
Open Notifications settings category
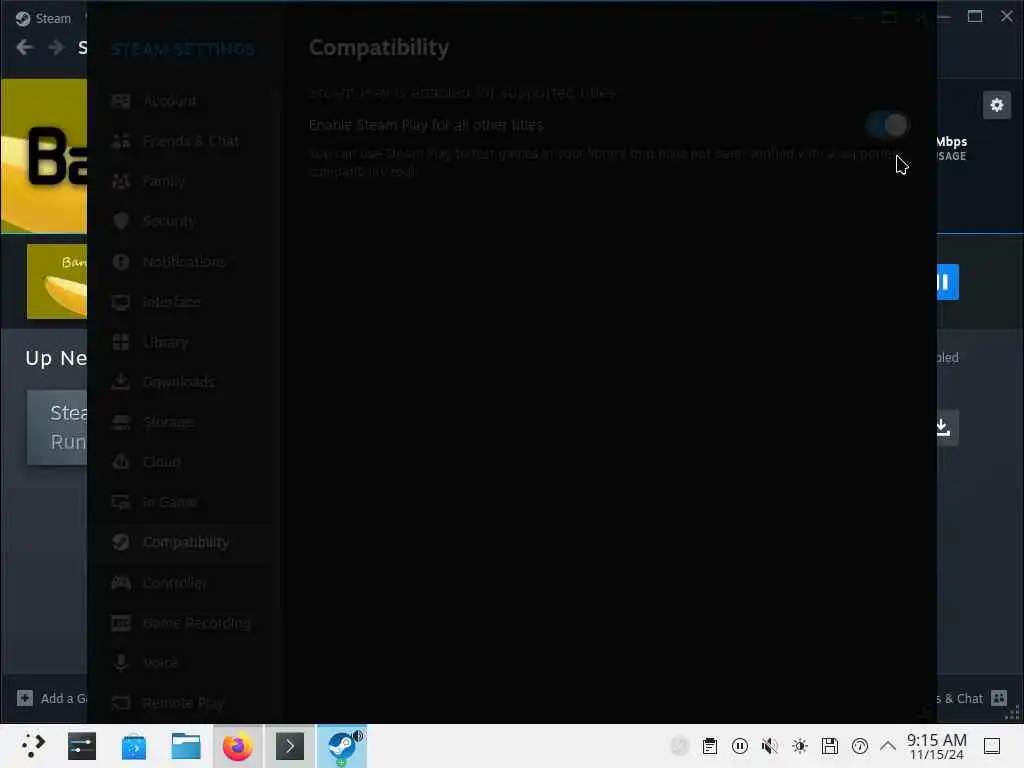click(x=184, y=262)
